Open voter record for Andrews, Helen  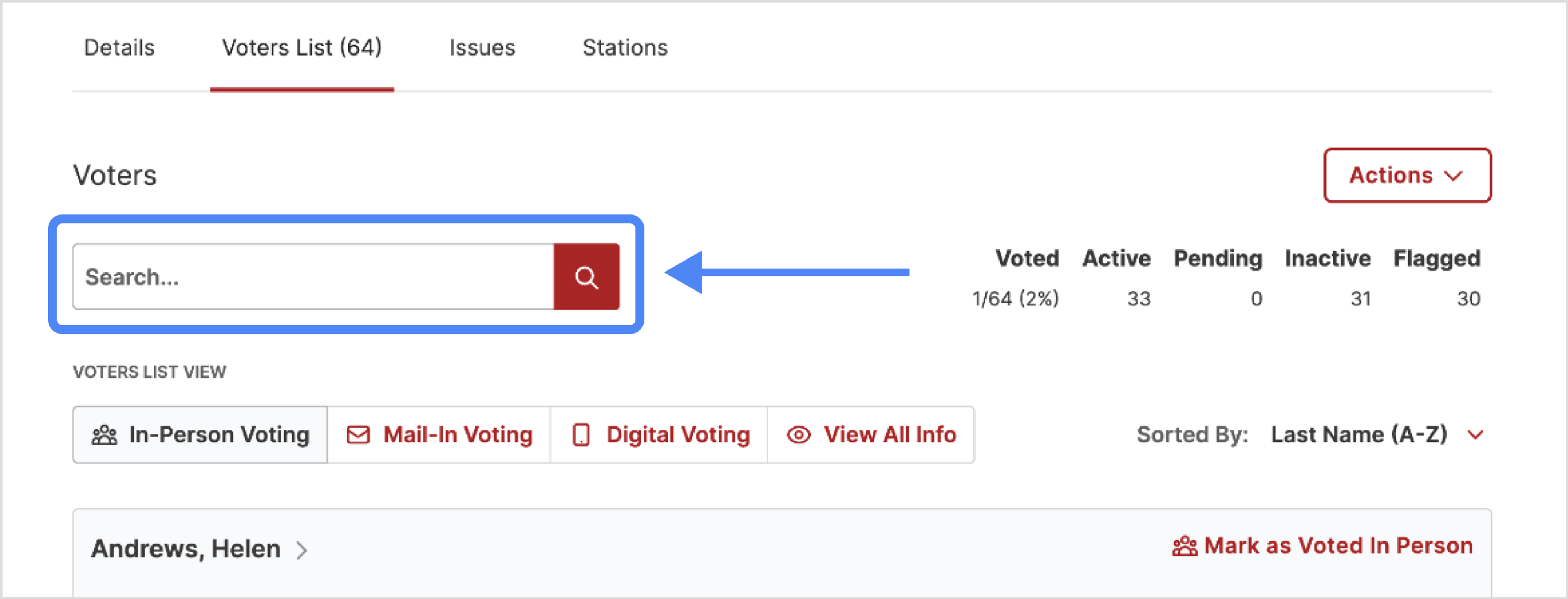click(x=186, y=548)
